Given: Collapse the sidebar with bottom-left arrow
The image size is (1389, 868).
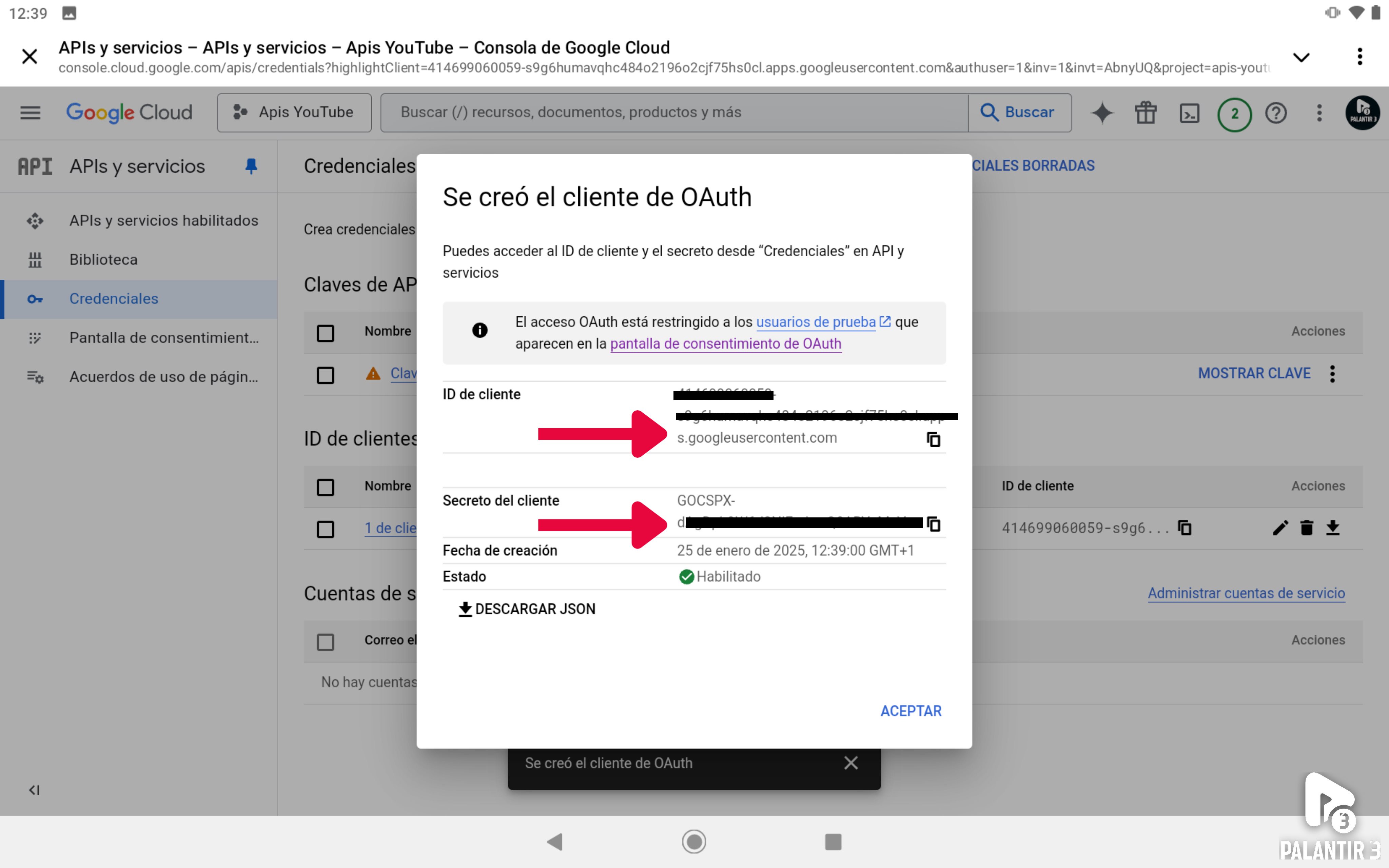Looking at the screenshot, I should point(35,790).
